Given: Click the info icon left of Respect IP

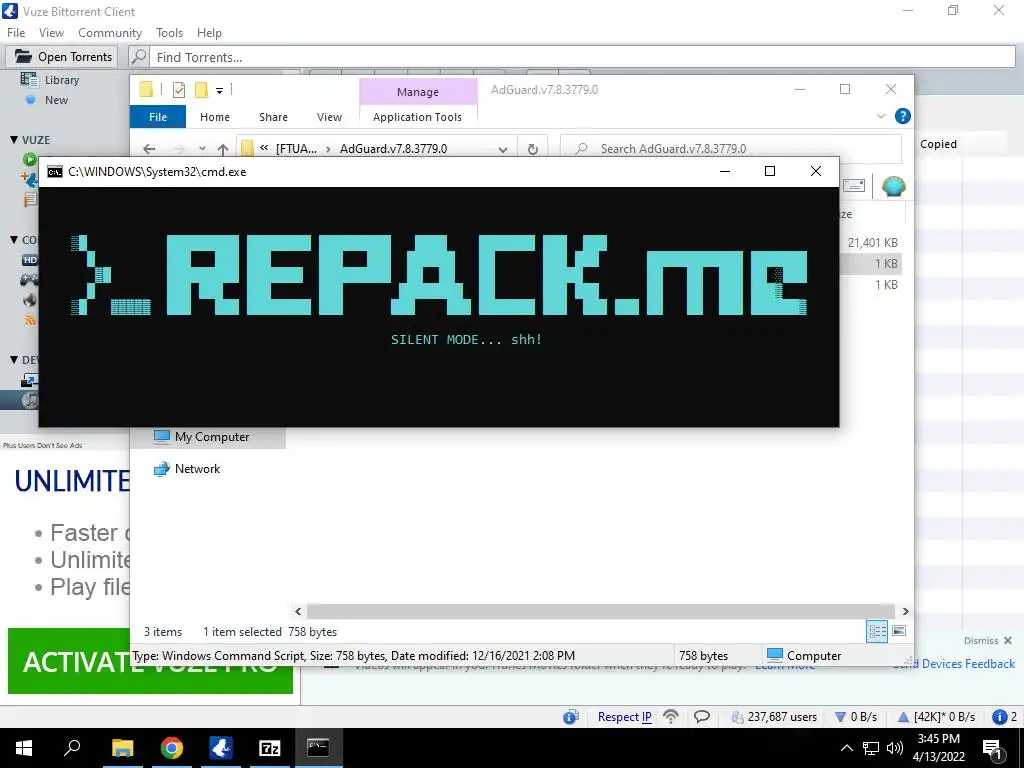Looking at the screenshot, I should [x=570, y=717].
